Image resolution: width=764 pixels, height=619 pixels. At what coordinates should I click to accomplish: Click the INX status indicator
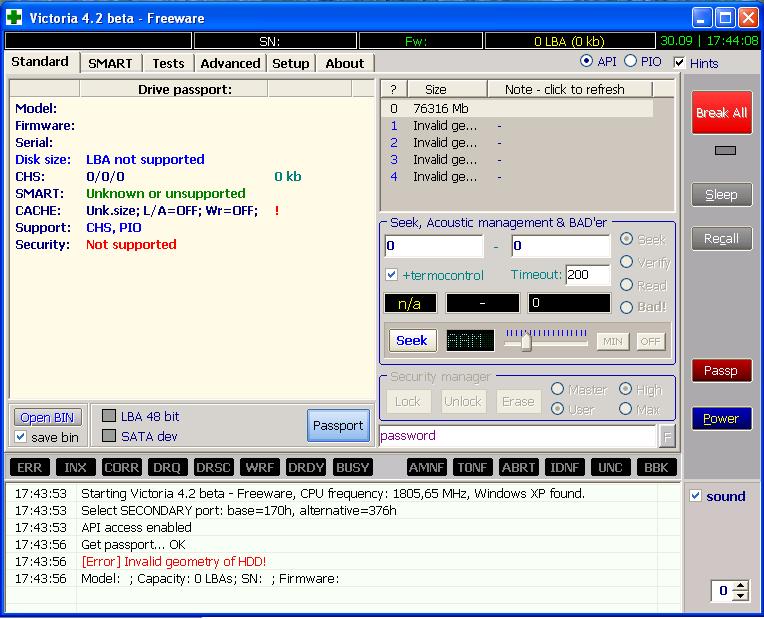pyautogui.click(x=76, y=467)
